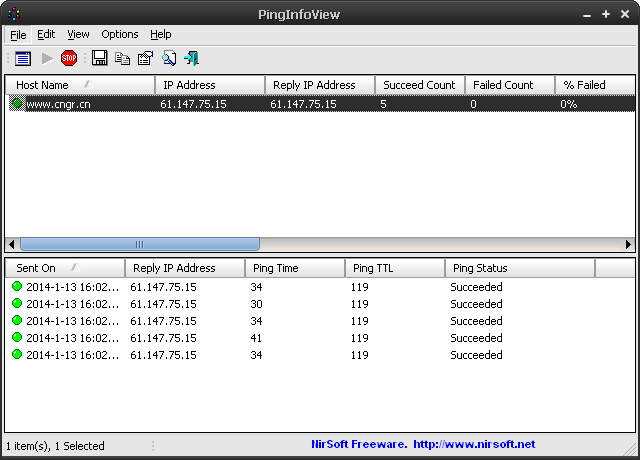Image resolution: width=640 pixels, height=460 pixels.
Task: Sort by % Failed column header
Action: [x=595, y=85]
